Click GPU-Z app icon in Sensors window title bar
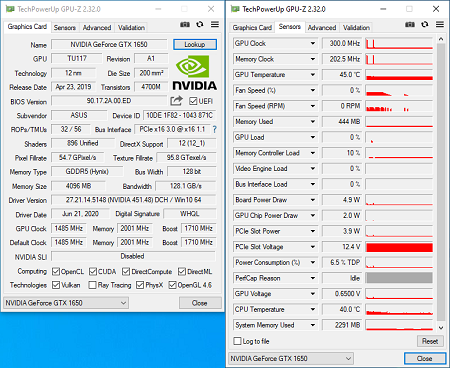Image resolution: width=450 pixels, height=368 pixels. [235, 9]
